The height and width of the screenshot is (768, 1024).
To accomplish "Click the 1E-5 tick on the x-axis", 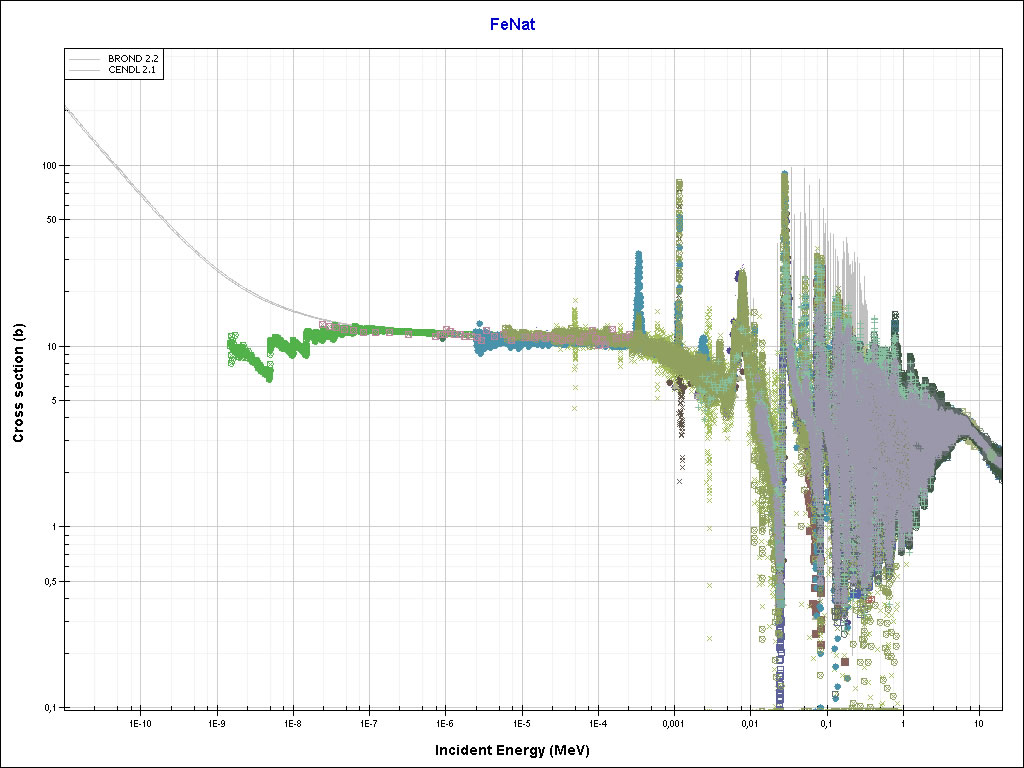I will point(521,721).
